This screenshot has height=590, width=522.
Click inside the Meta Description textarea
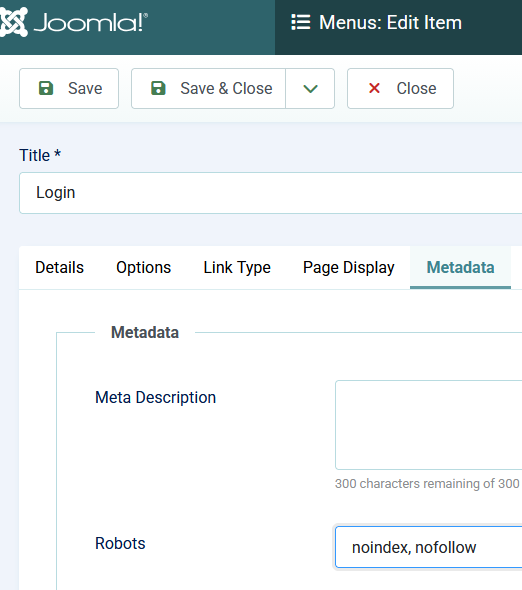(x=428, y=425)
